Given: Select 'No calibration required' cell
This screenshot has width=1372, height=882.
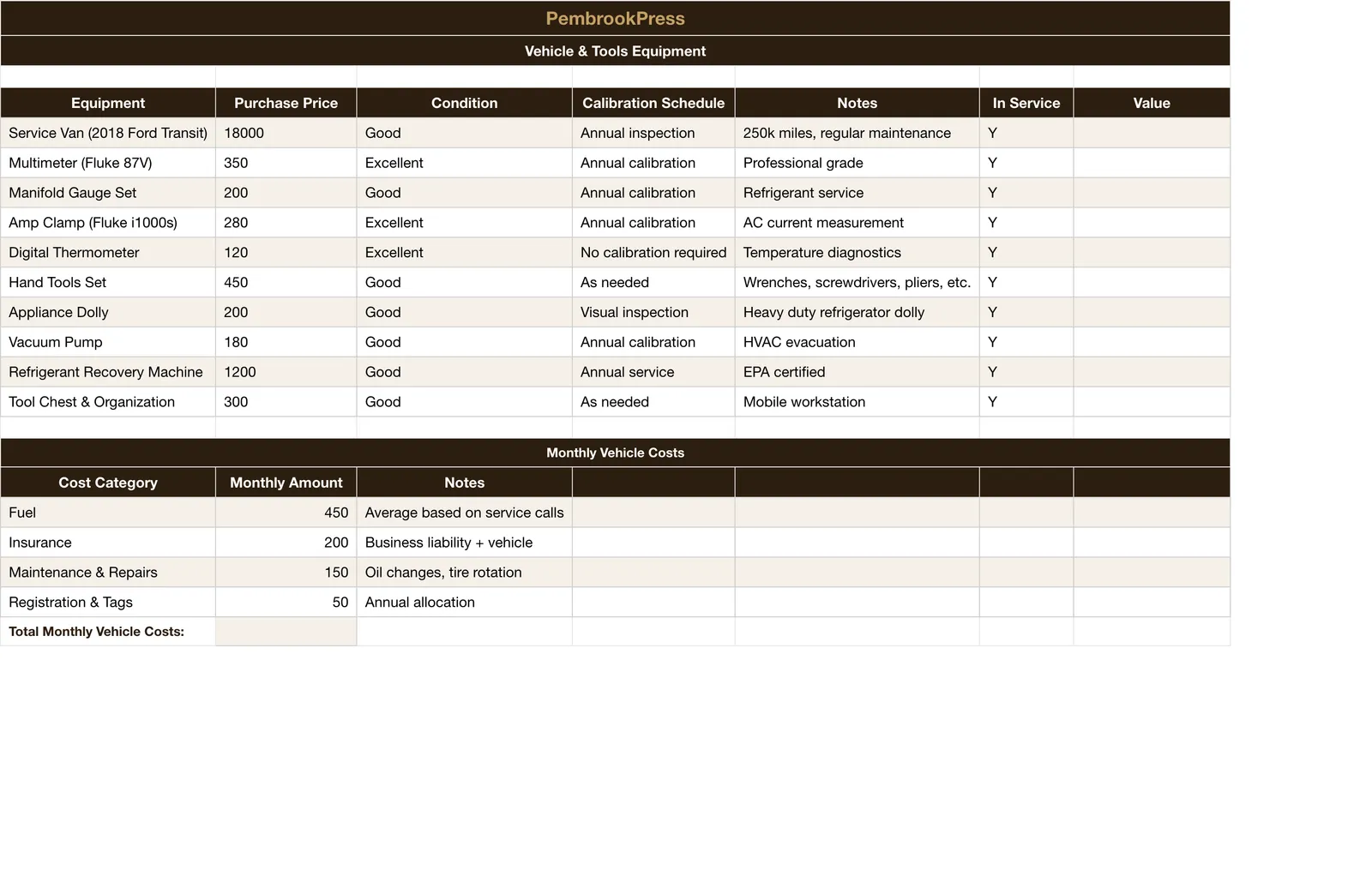Looking at the screenshot, I should click(653, 253).
